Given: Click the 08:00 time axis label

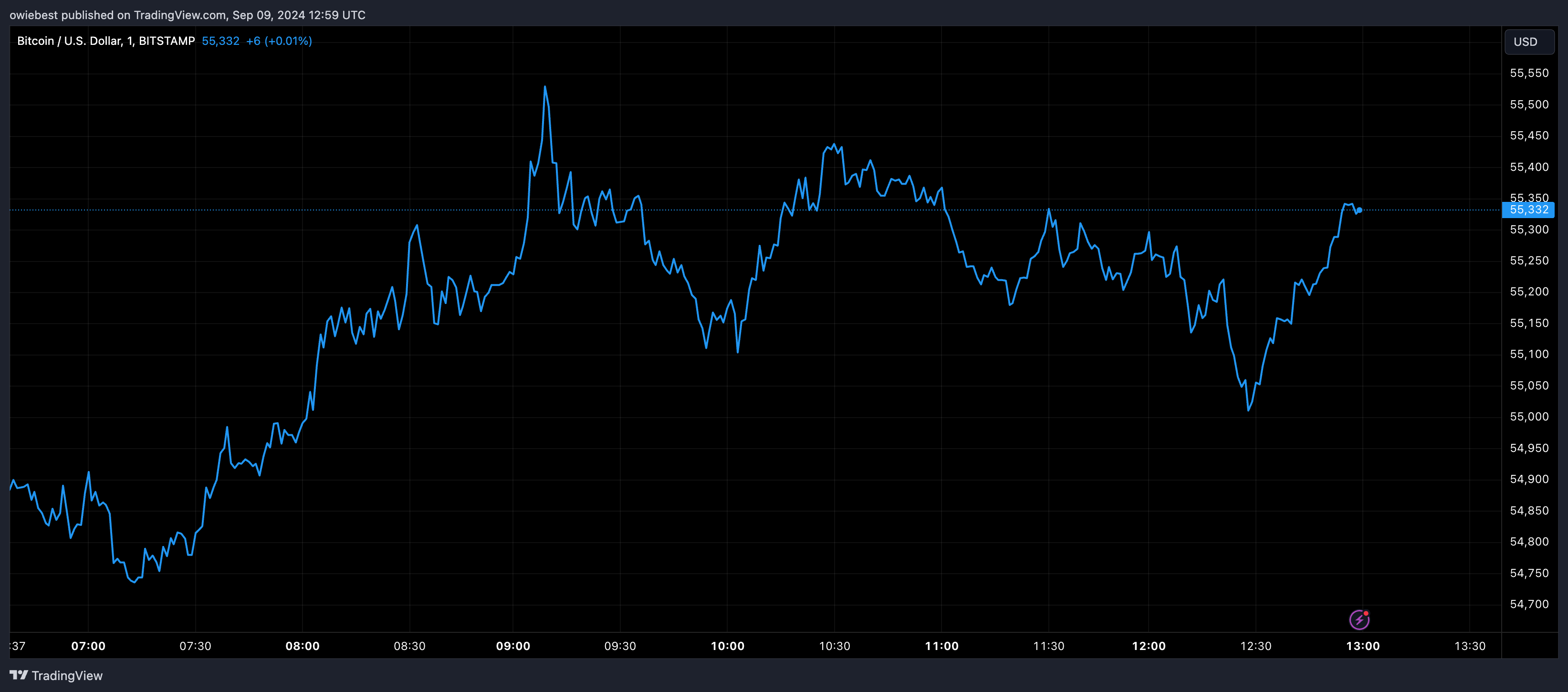Looking at the screenshot, I should point(303,646).
